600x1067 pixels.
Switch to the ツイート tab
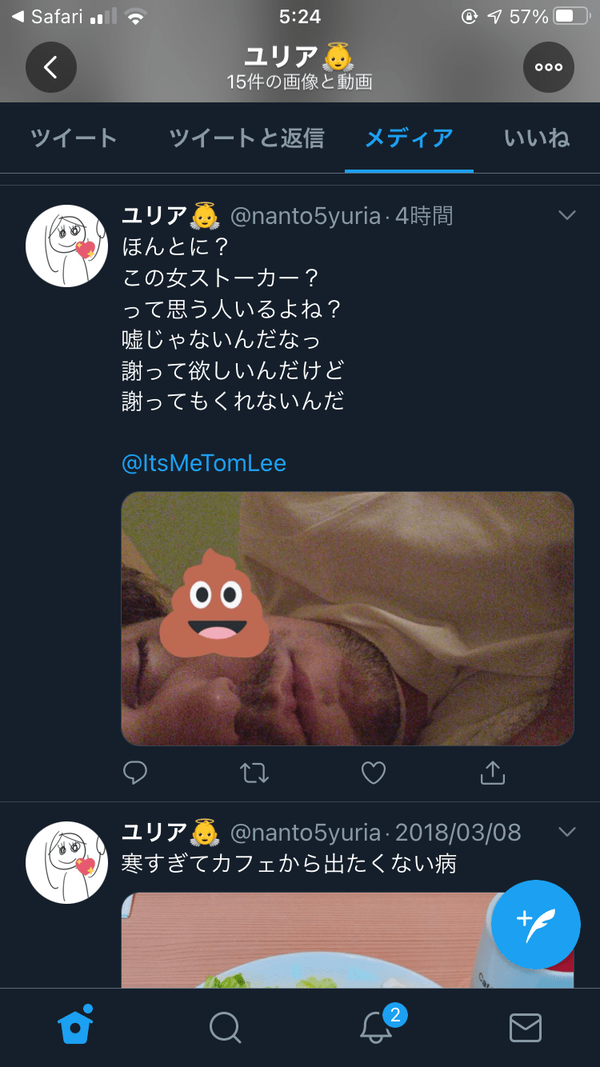pyautogui.click(x=74, y=138)
